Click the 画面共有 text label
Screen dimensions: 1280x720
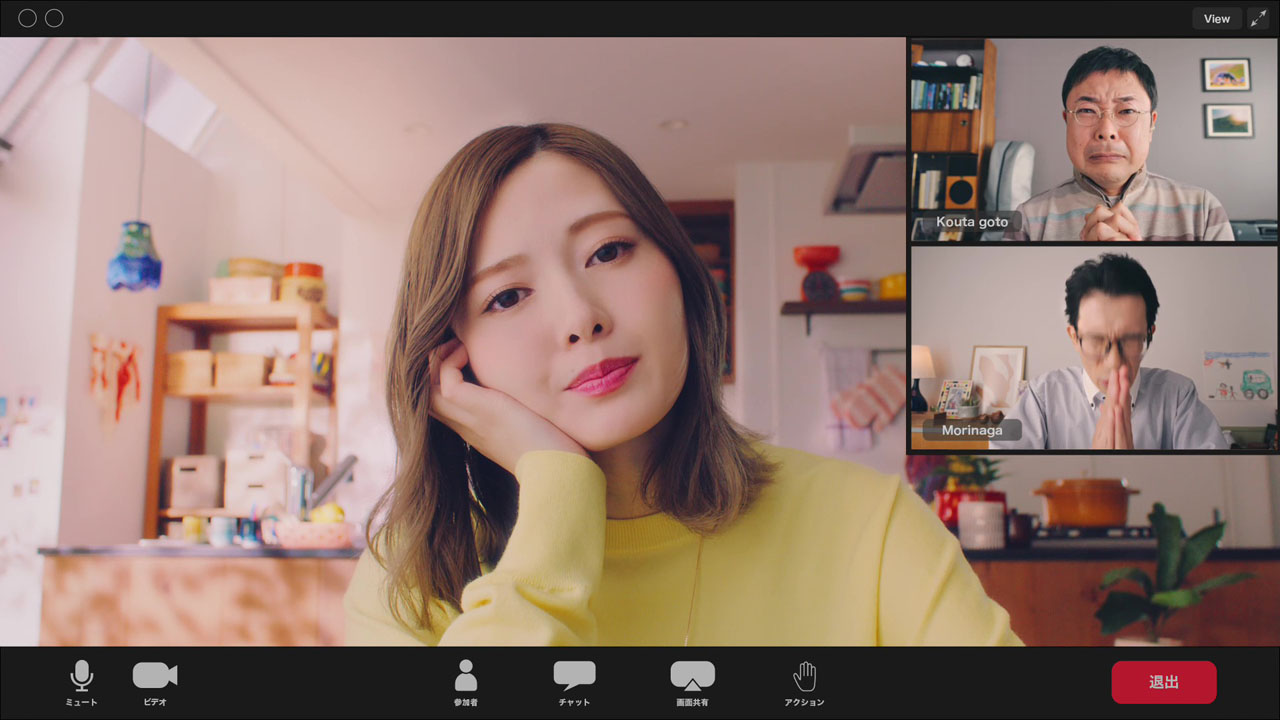[692, 702]
